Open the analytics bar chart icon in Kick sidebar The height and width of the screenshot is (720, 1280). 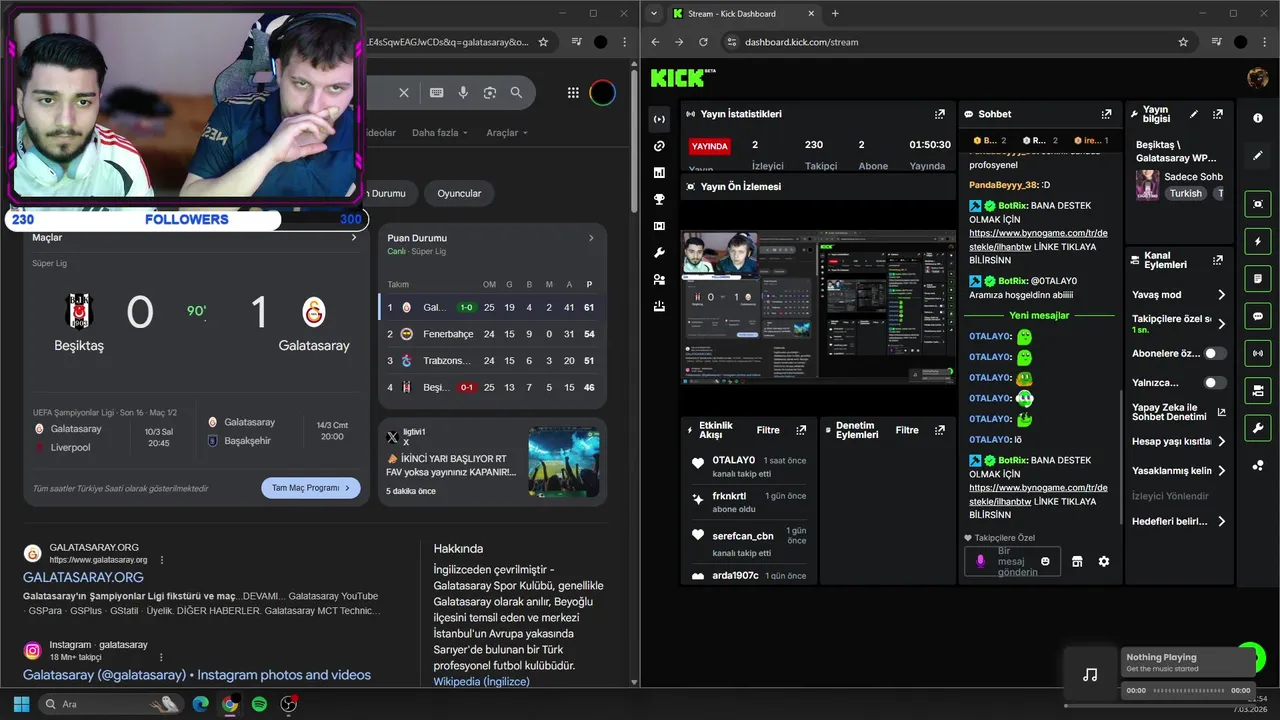(659, 173)
